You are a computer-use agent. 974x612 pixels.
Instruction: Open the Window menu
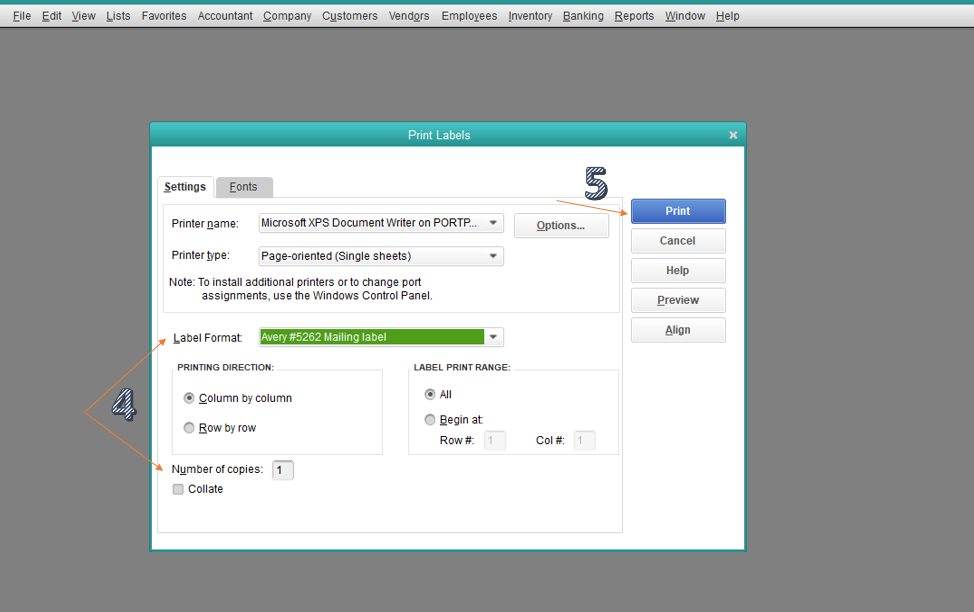point(685,16)
